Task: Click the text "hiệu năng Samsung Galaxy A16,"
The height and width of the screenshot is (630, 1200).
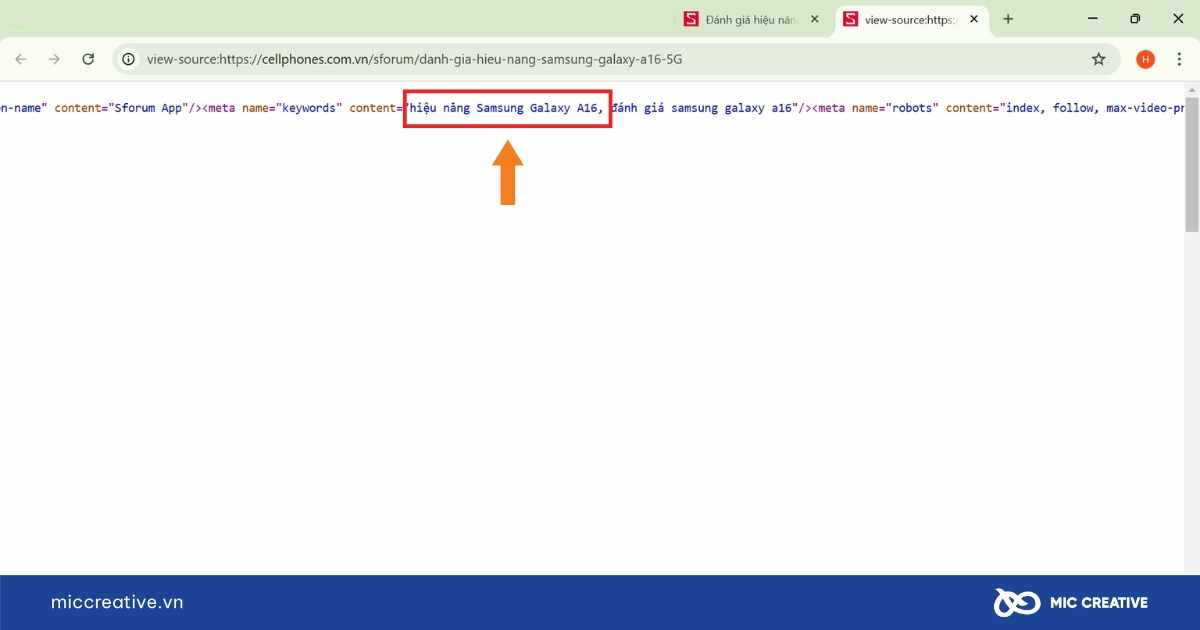Action: tap(507, 108)
